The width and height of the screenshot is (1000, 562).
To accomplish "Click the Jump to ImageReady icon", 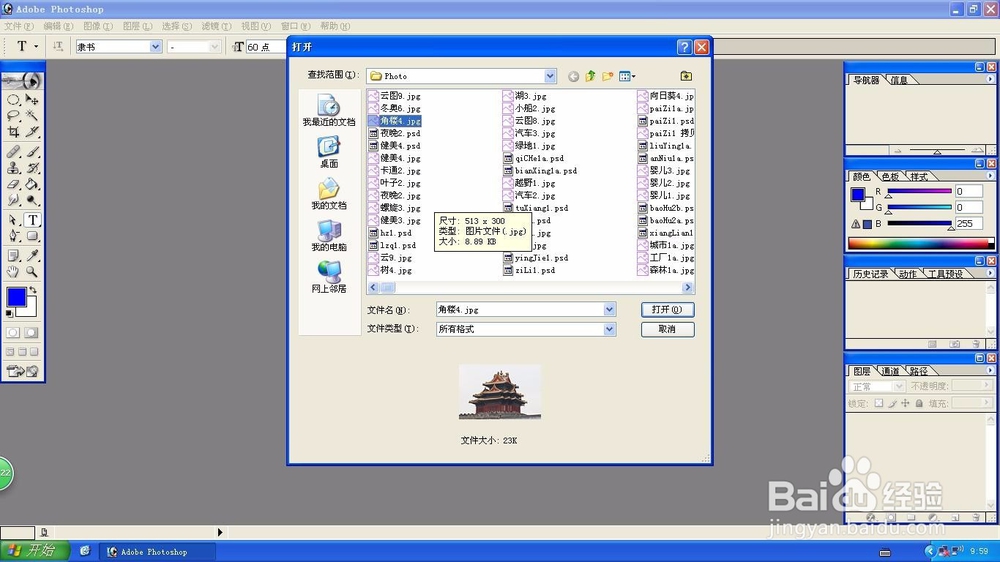I will (x=22, y=371).
